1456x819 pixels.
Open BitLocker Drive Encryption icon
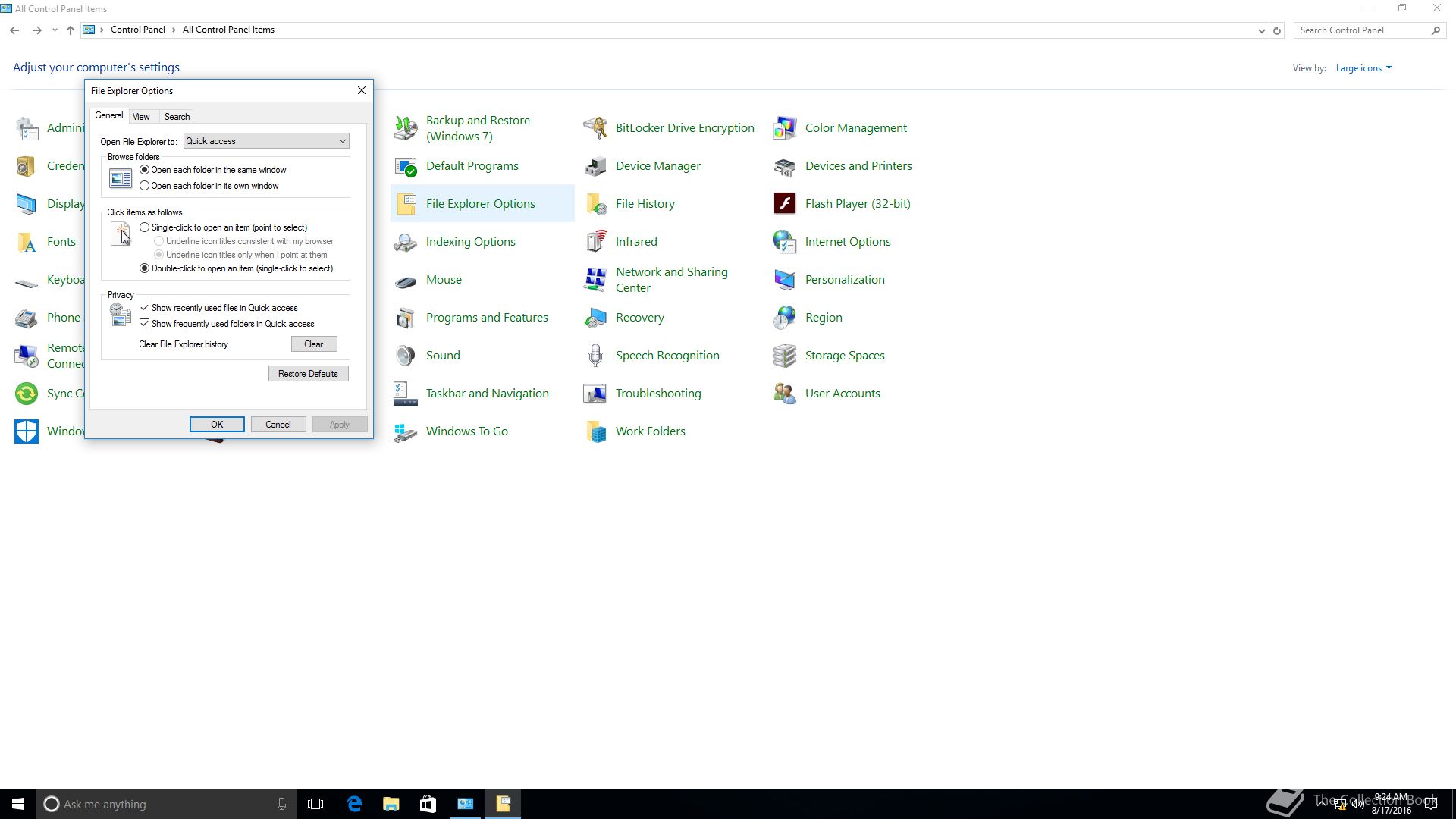pyautogui.click(x=595, y=128)
